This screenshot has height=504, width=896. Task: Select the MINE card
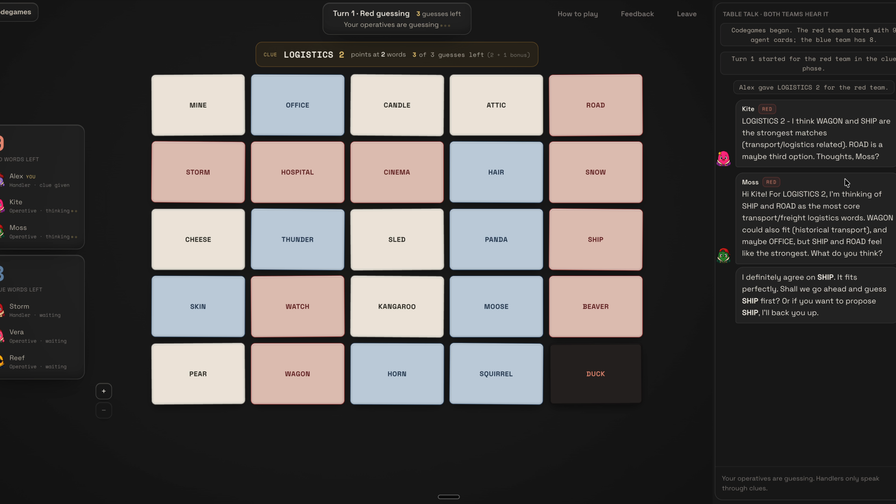198,105
